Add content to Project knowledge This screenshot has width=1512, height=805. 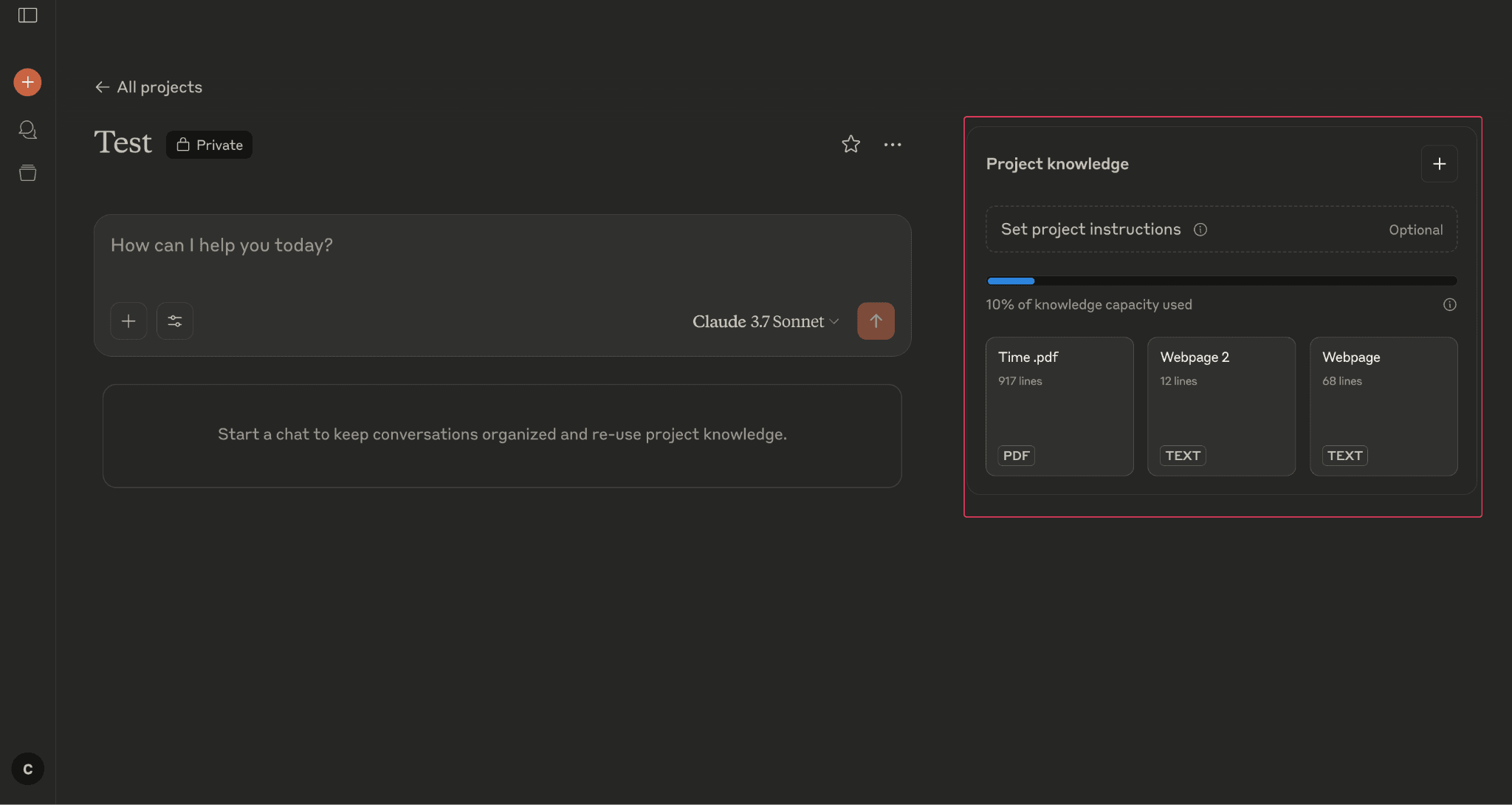(1439, 164)
